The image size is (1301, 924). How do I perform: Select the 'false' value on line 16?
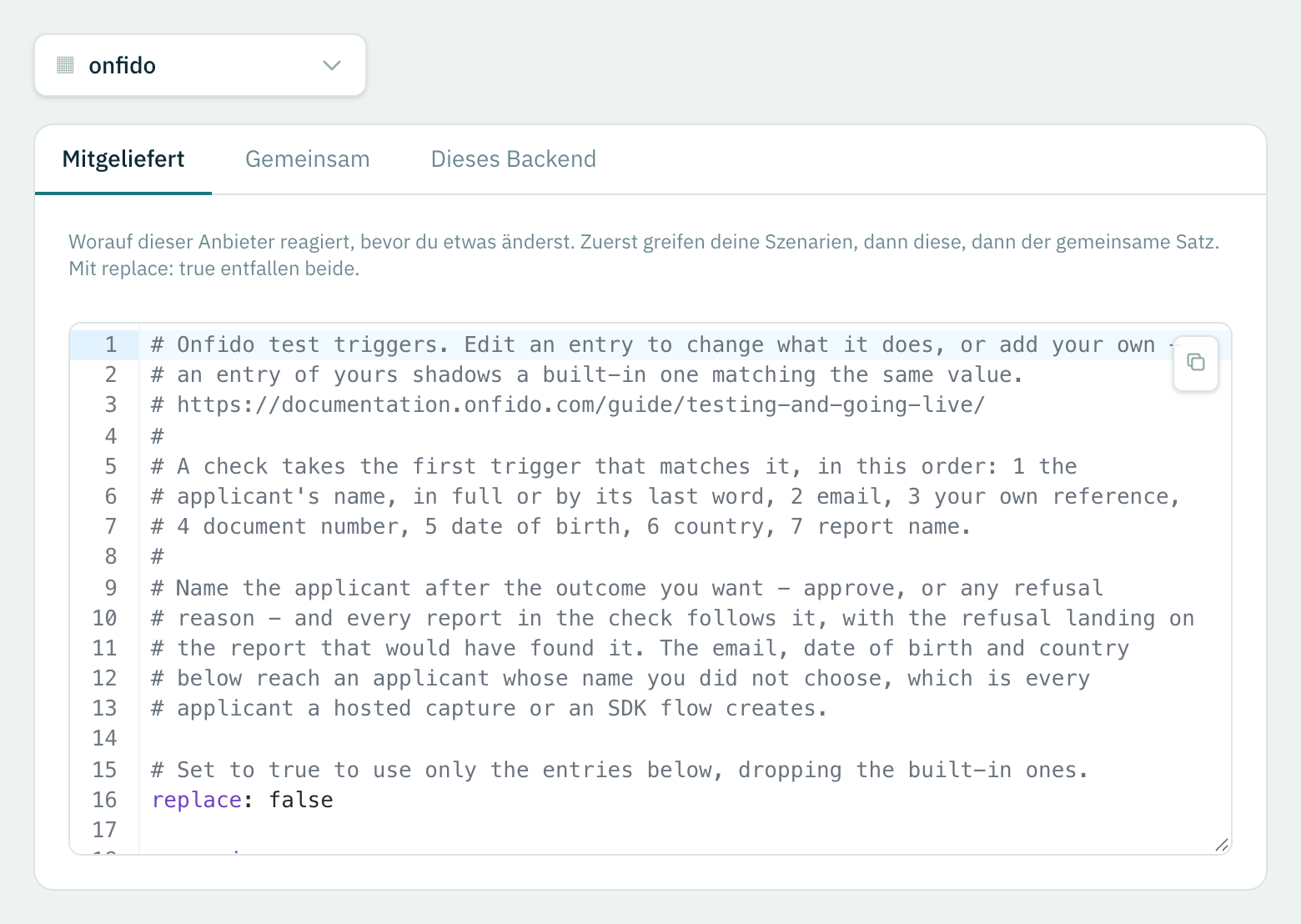(x=301, y=800)
